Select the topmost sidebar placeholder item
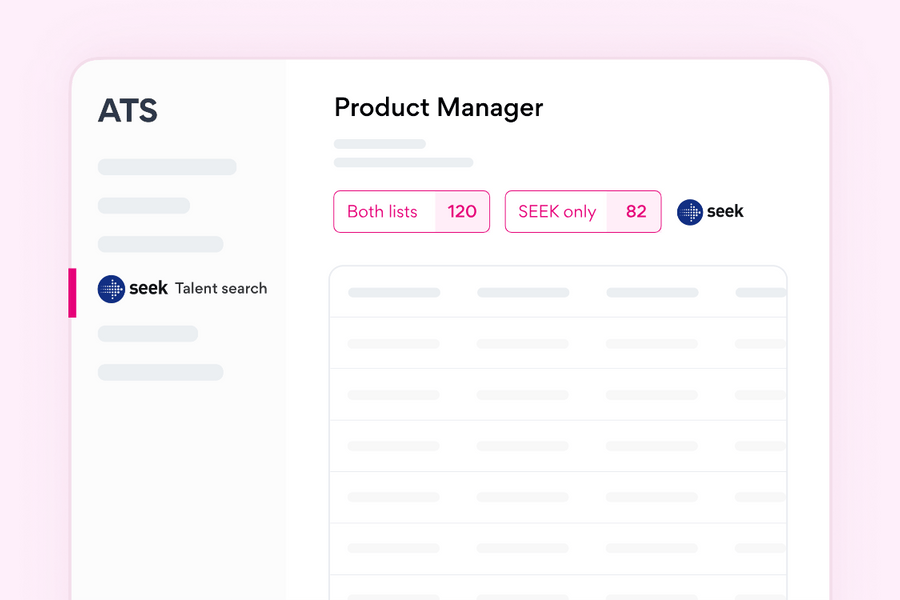The width and height of the screenshot is (900, 600). [x=167, y=167]
